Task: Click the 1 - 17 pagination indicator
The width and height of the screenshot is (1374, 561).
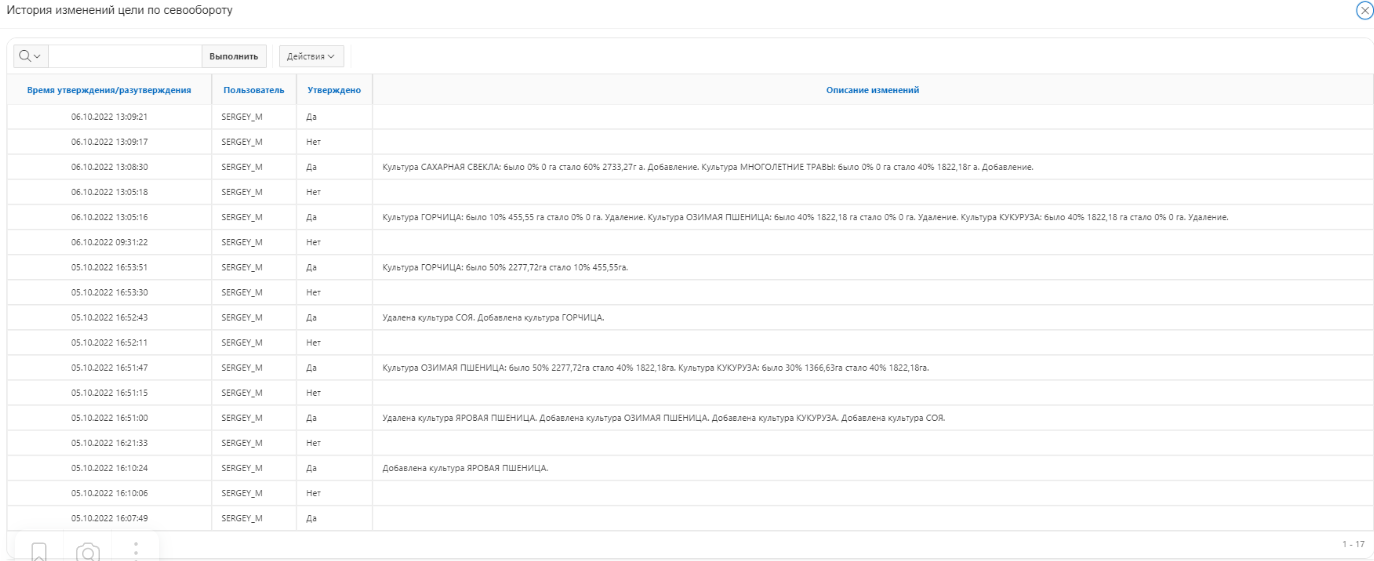Action: 1352,544
